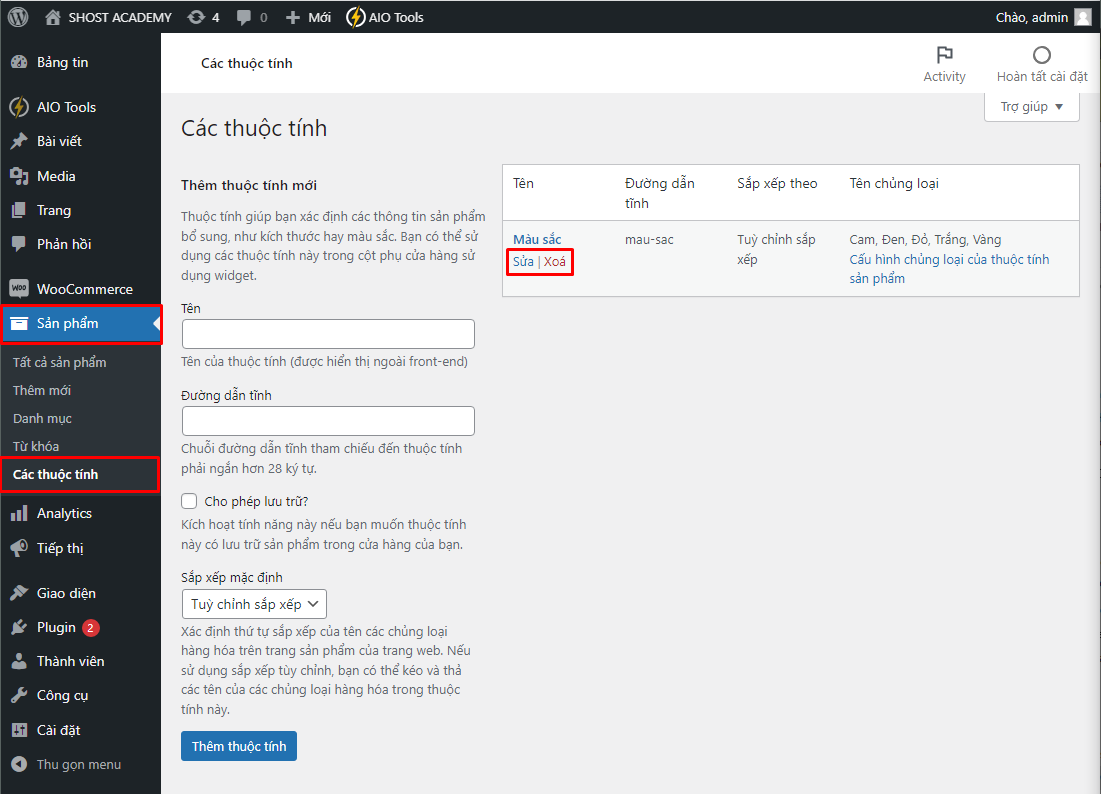Click the Thêm thuộc tính button
Screen dimensions: 1101x794
(238, 745)
